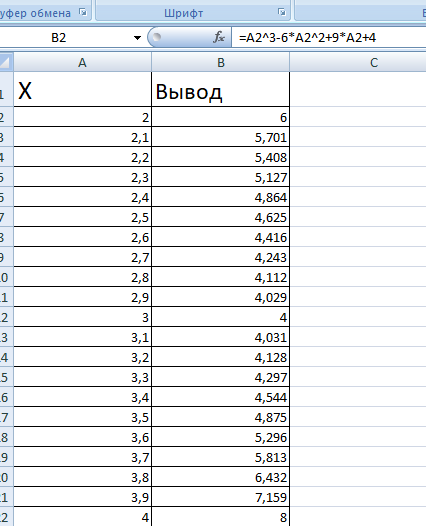The height and width of the screenshot is (526, 426).
Task: Open the Font group dialog launcher
Action: pyautogui.click(x=282, y=12)
